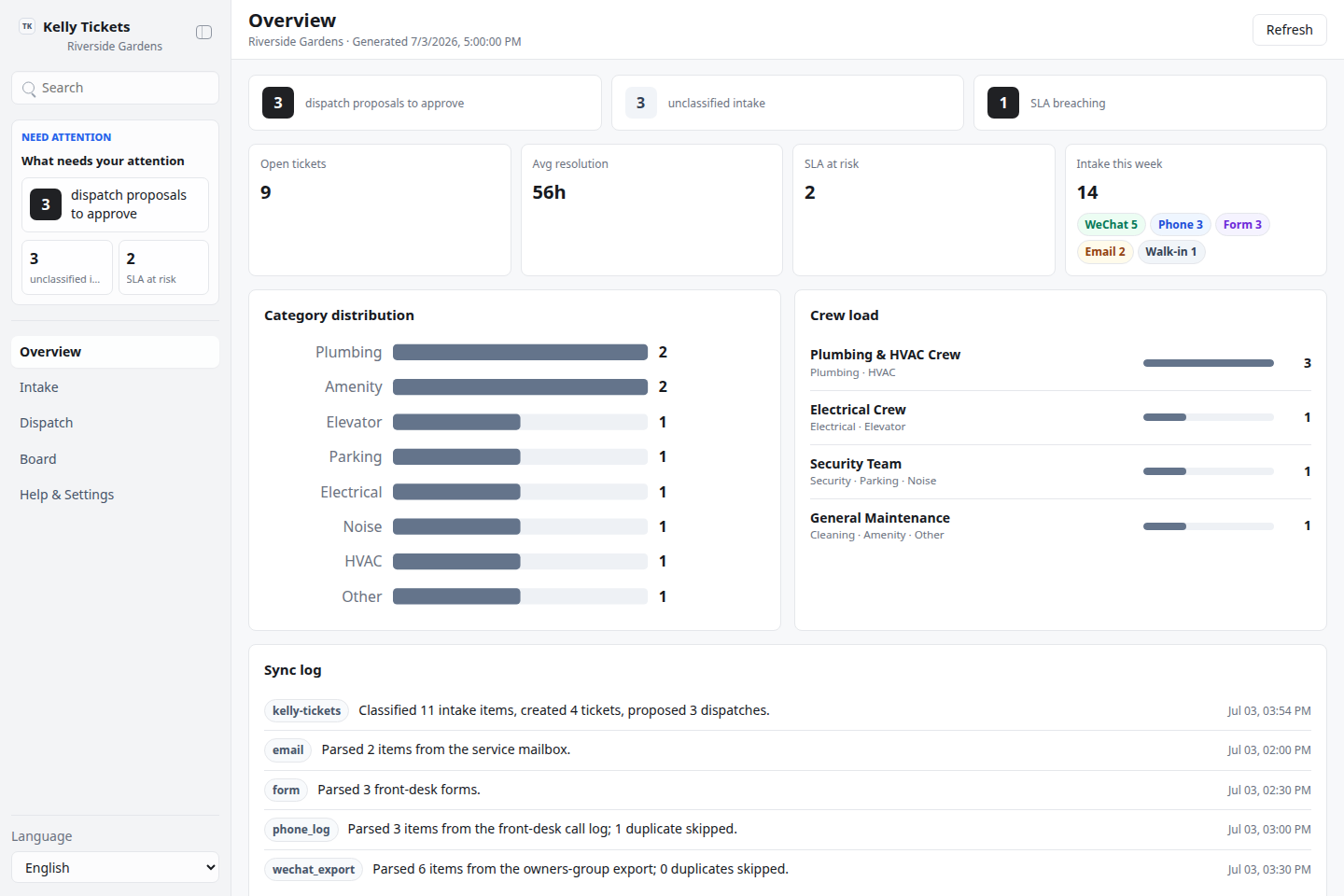Open the Language dropdown
Screen dimensions: 1344x896
point(115,867)
